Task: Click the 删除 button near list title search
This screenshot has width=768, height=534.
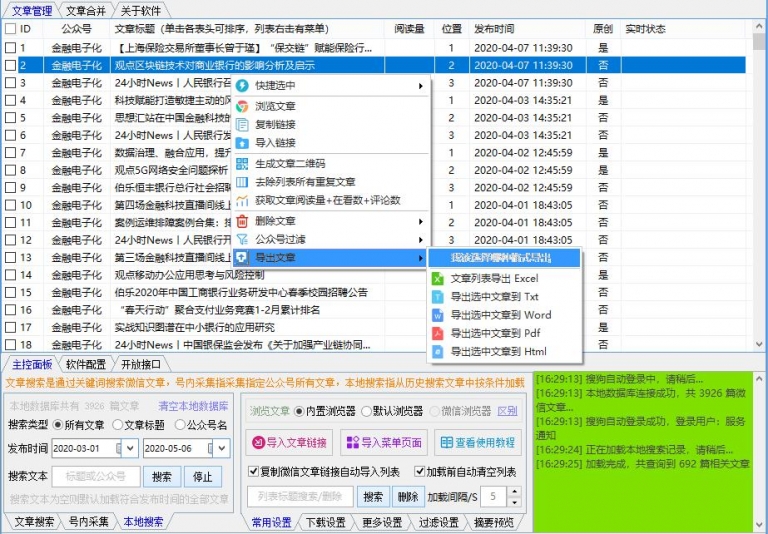Action: click(x=408, y=497)
